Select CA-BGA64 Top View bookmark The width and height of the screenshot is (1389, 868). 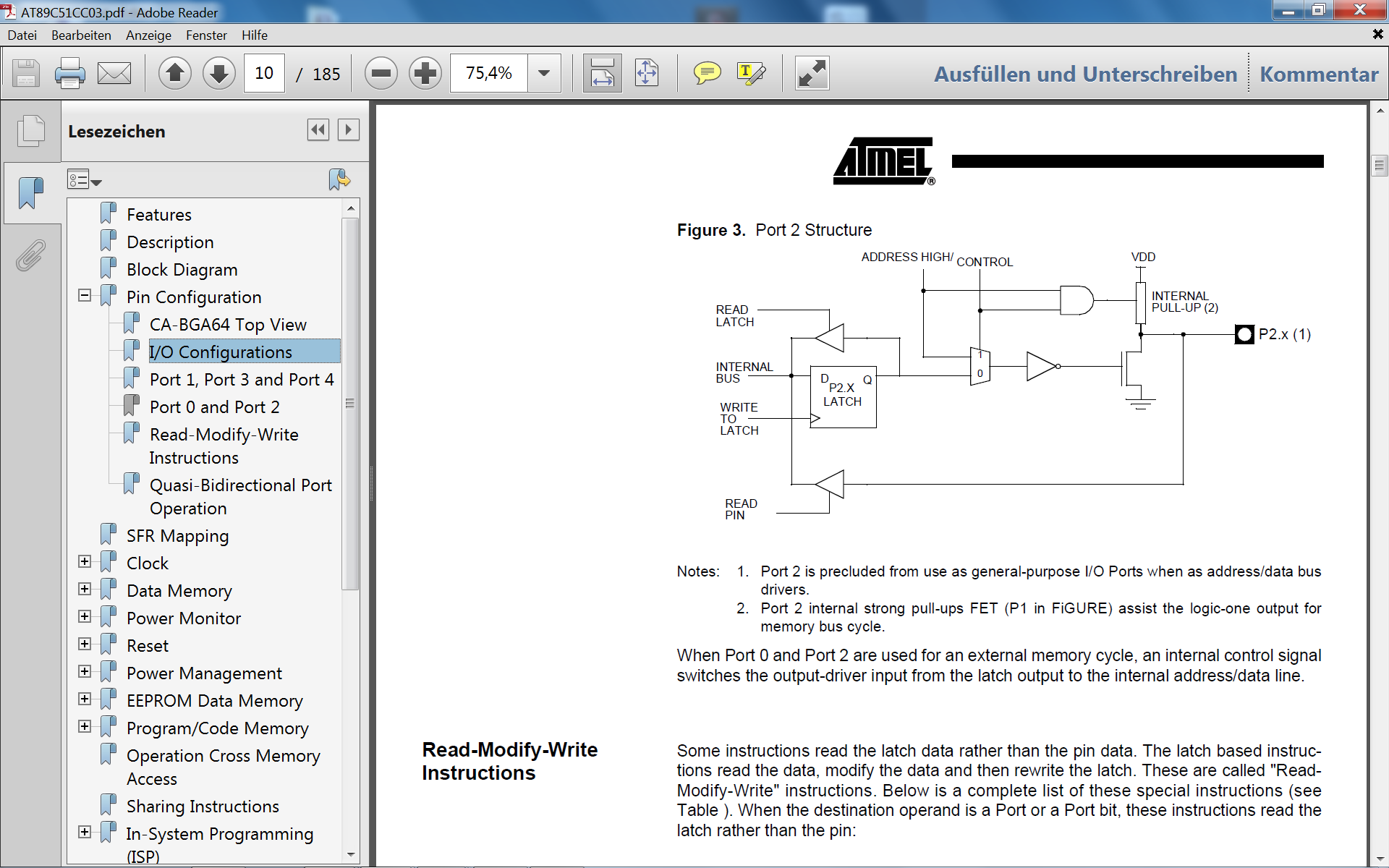point(228,325)
